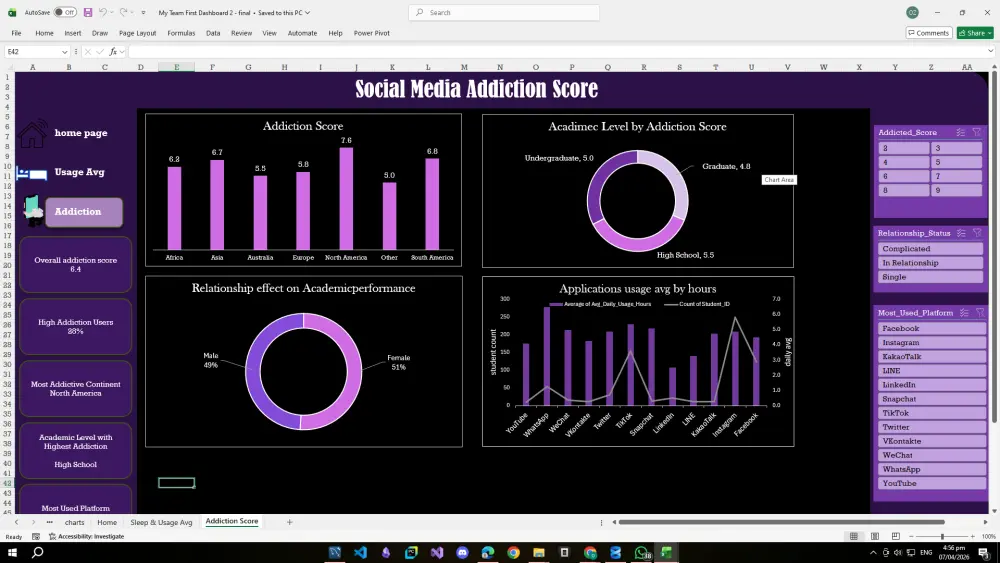Click the horizontal scrollbar thumb

pyautogui.click(x=781, y=522)
